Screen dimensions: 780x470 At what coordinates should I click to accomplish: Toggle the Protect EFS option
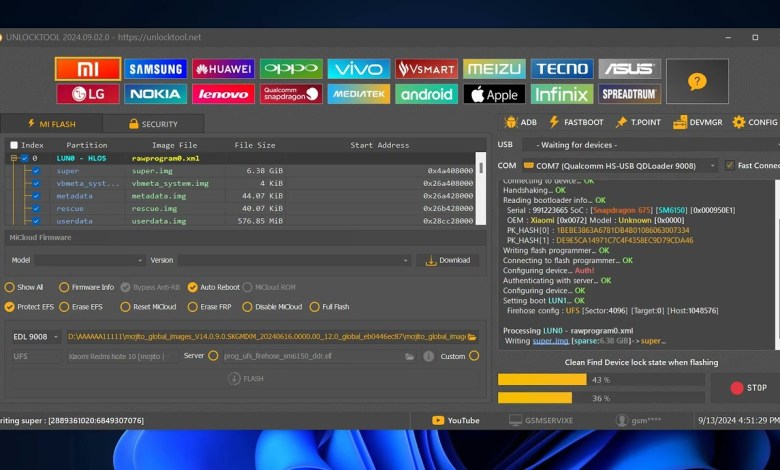[x=10, y=307]
